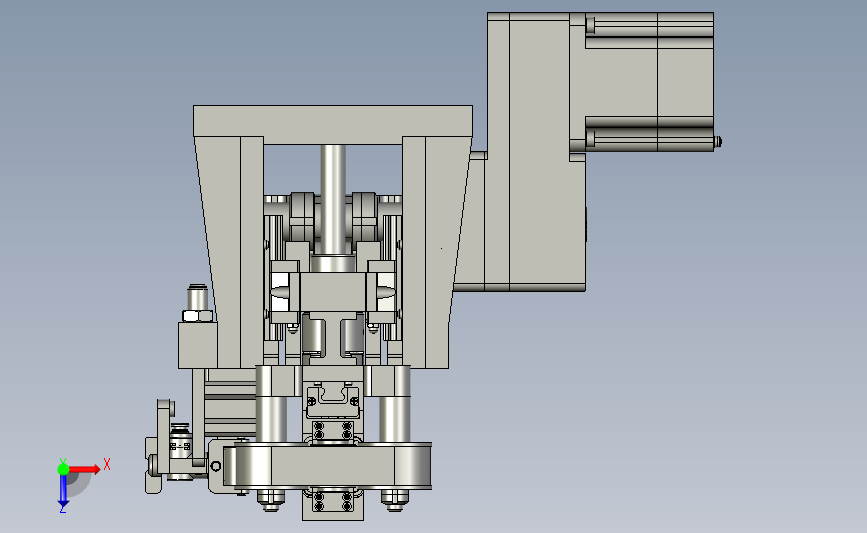The width and height of the screenshot is (867, 533).
Task: Select the left tapered side plate of the frame
Action: tap(228, 252)
